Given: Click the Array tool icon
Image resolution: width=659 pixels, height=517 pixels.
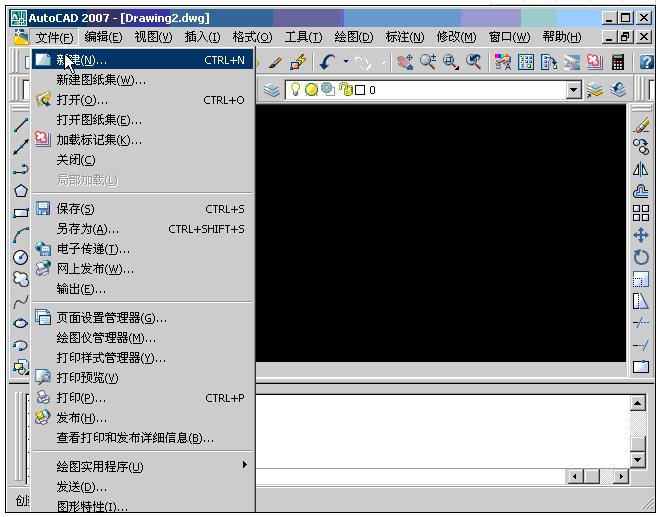Looking at the screenshot, I should tap(641, 213).
